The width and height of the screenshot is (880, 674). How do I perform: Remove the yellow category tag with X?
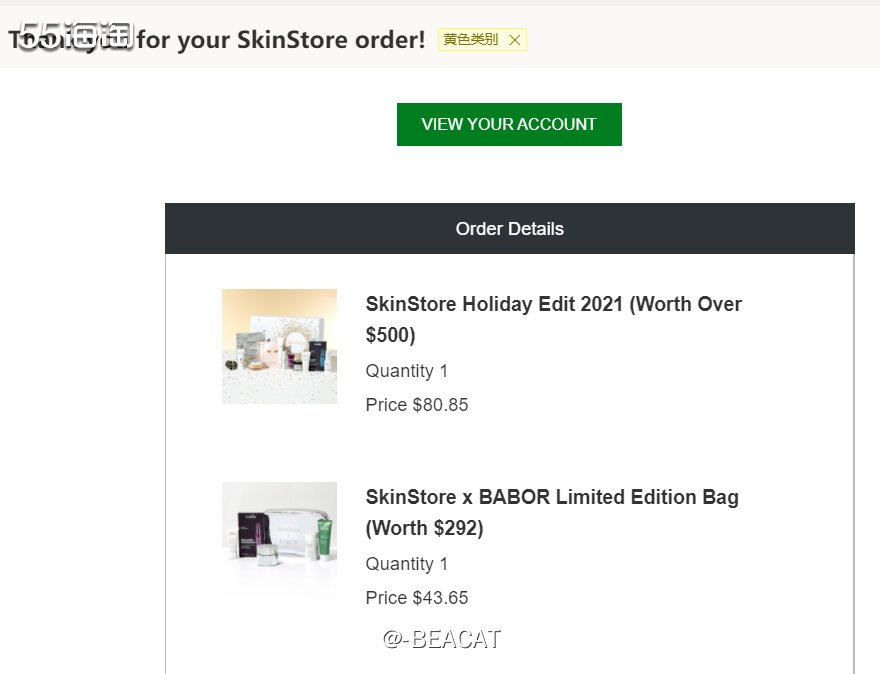(515, 40)
